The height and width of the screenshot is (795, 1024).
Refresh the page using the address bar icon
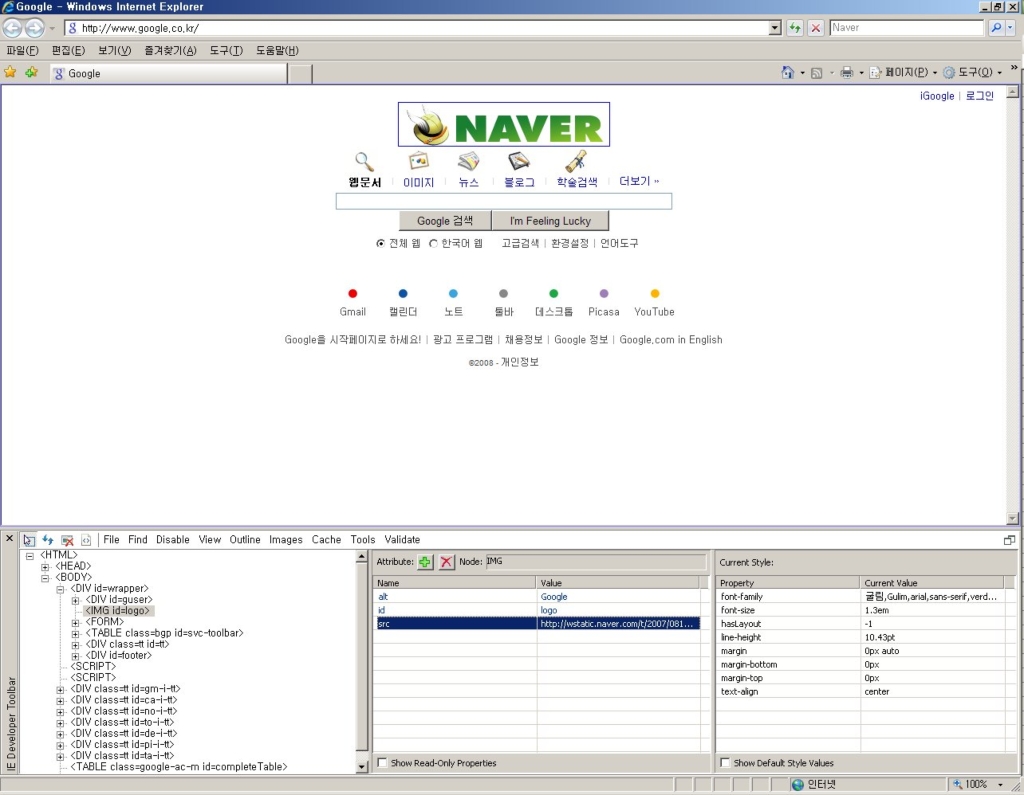coord(794,28)
